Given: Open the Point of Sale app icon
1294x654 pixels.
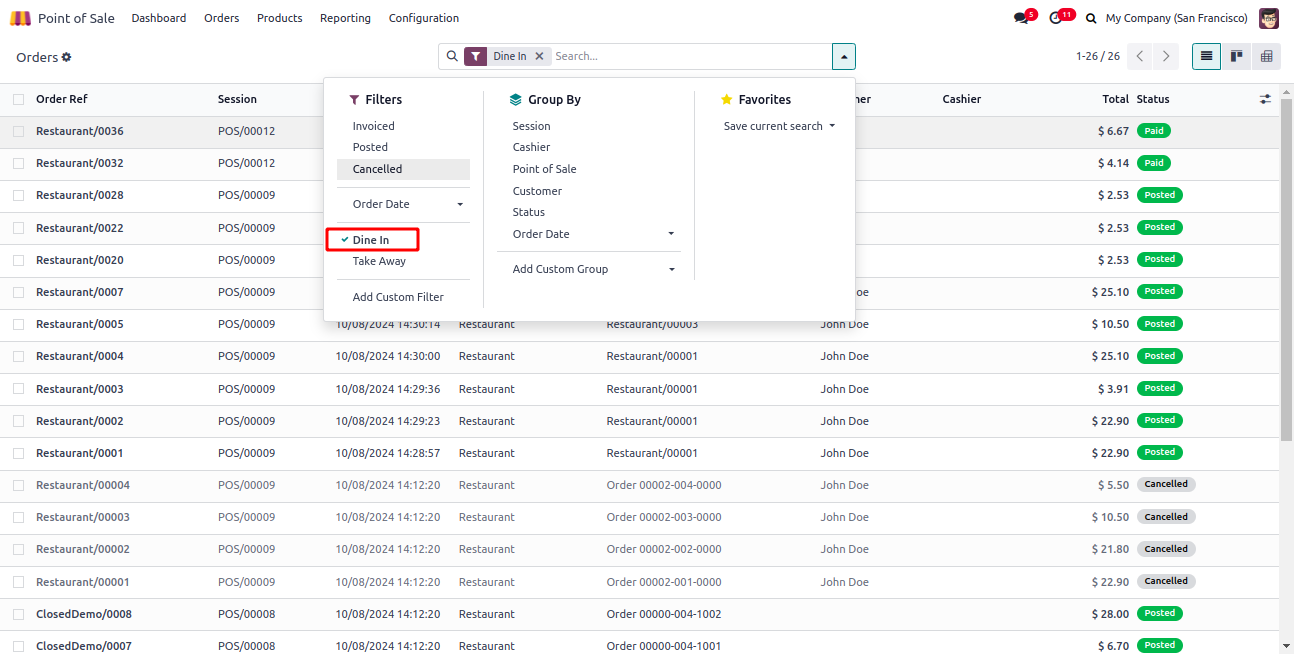Looking at the screenshot, I should [20, 18].
